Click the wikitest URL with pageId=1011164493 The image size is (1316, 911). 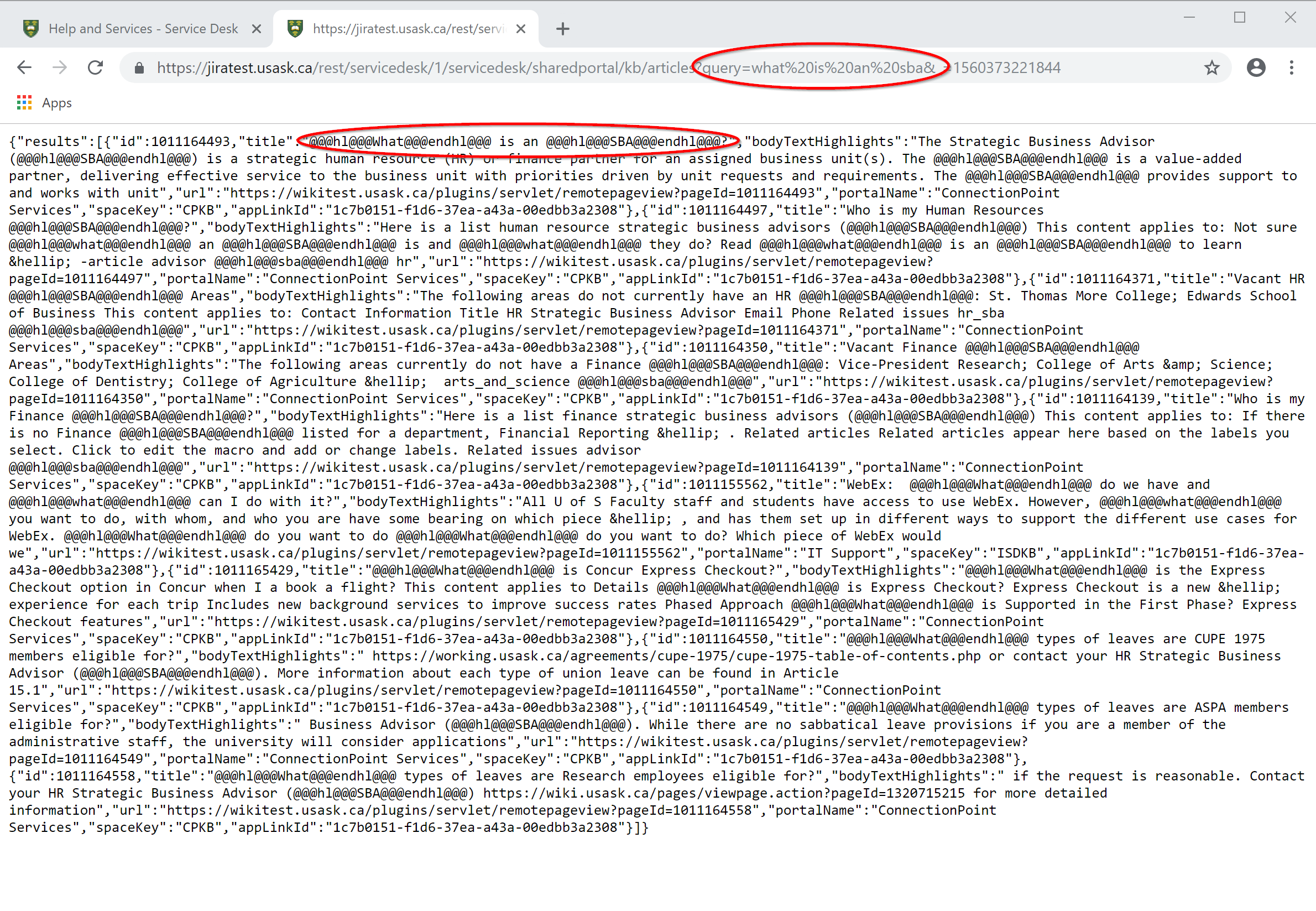click(525, 193)
